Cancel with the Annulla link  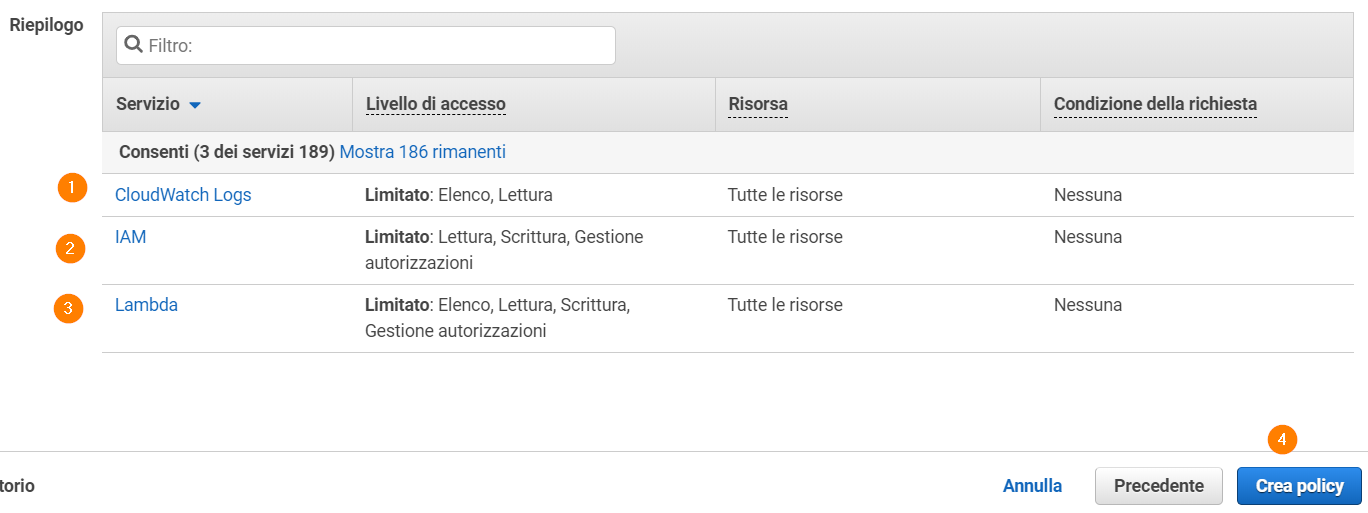click(x=1032, y=486)
